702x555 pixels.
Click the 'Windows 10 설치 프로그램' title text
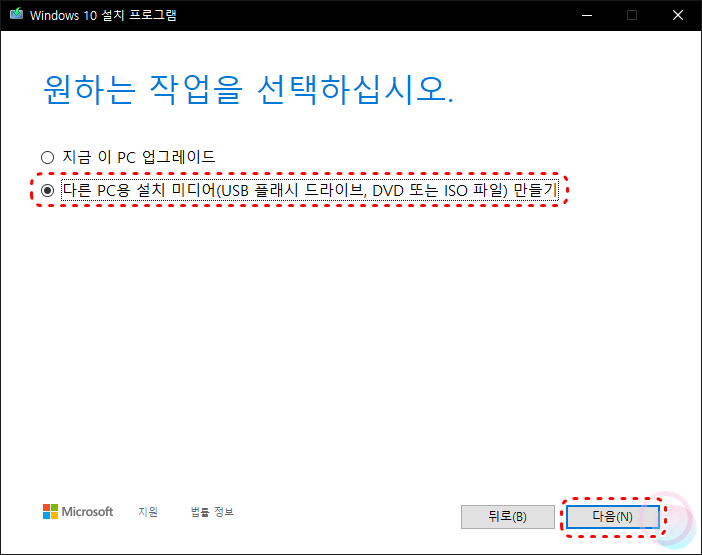point(103,15)
